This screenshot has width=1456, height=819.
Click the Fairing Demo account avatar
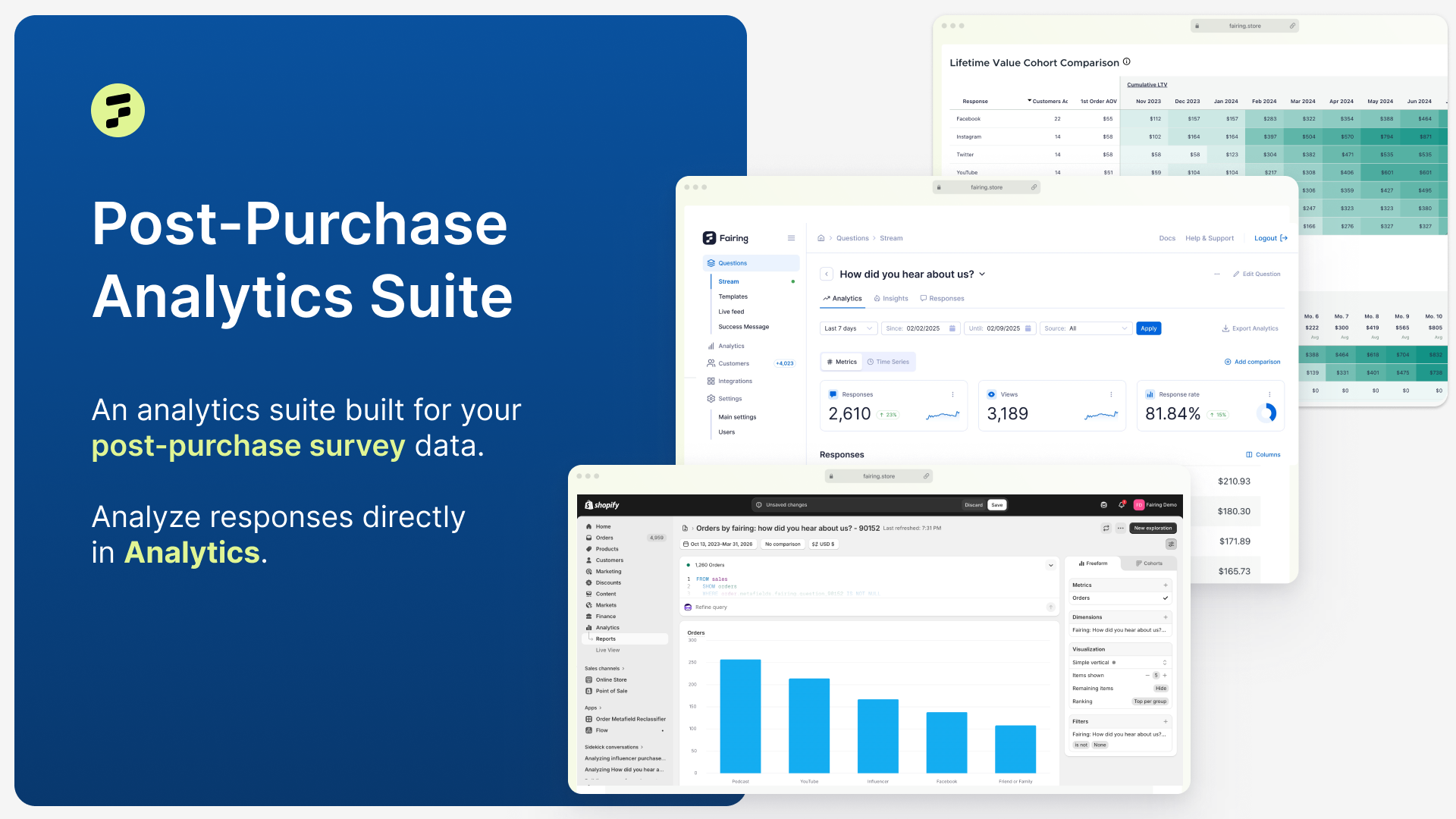[1138, 504]
